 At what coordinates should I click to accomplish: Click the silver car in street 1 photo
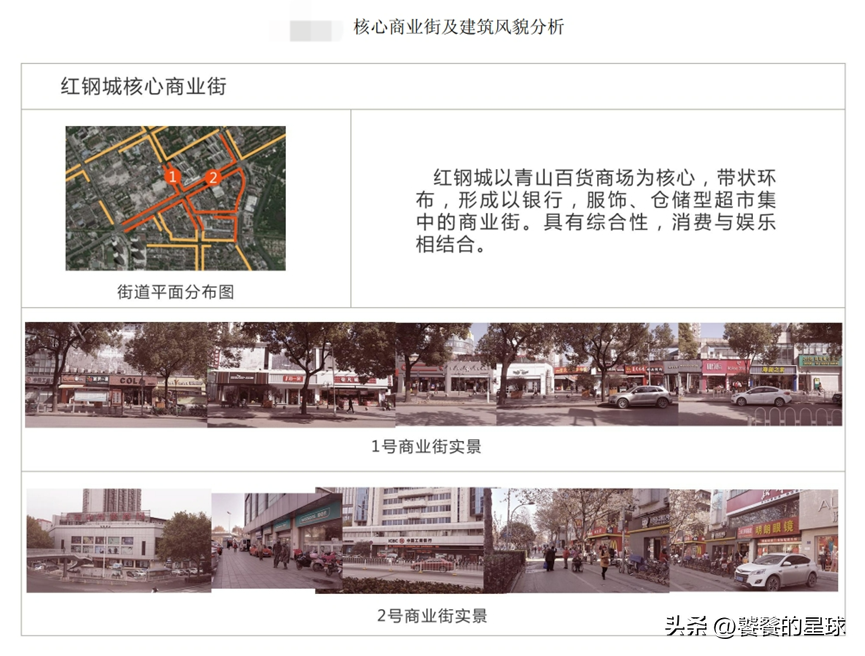click(641, 396)
